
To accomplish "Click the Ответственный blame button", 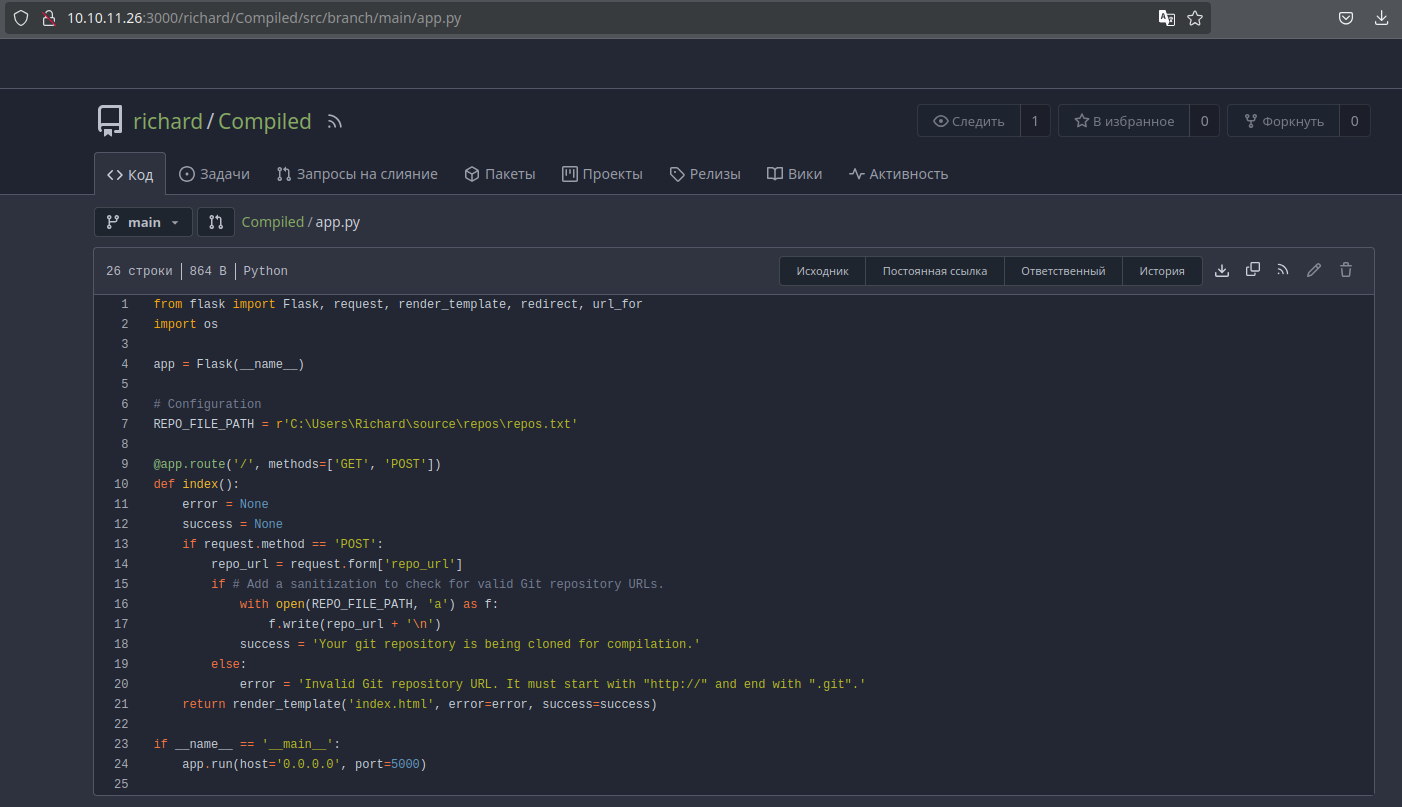I will [1063, 271].
